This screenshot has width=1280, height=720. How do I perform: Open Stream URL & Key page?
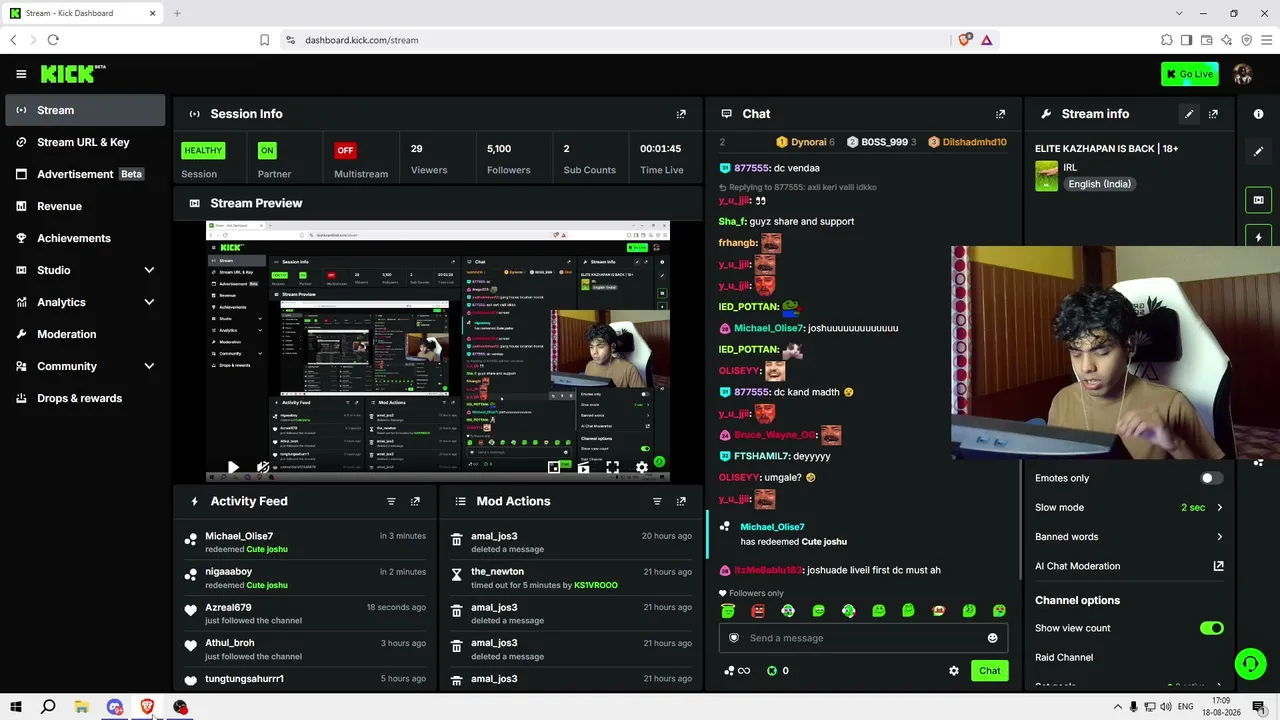(x=85, y=142)
